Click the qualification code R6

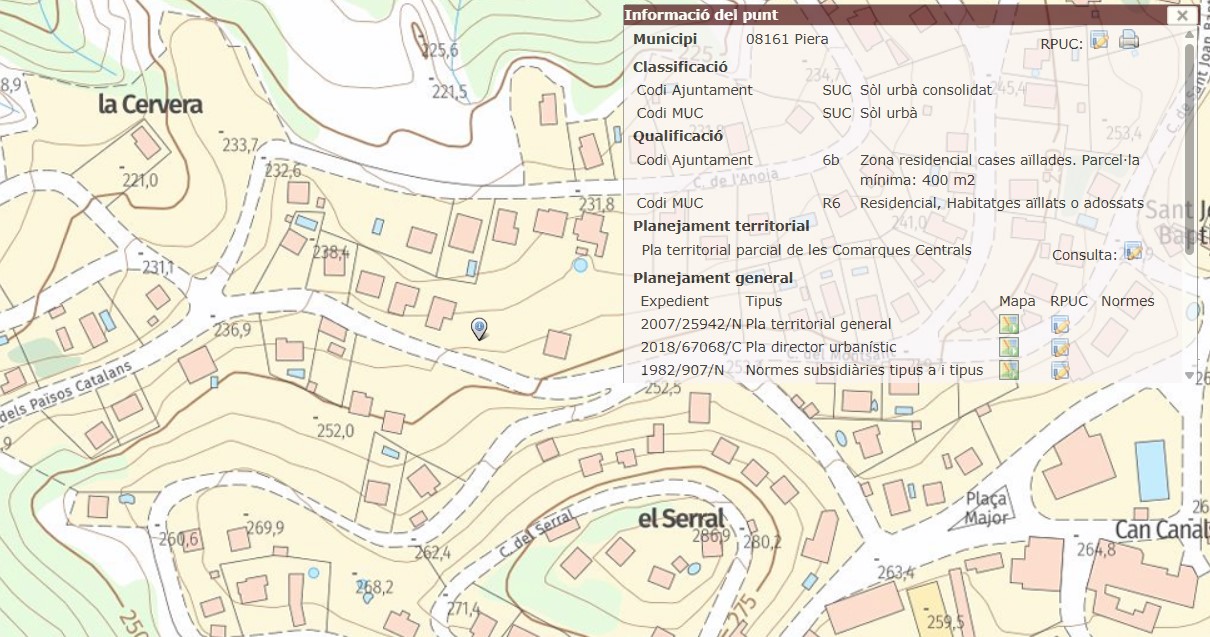(831, 203)
